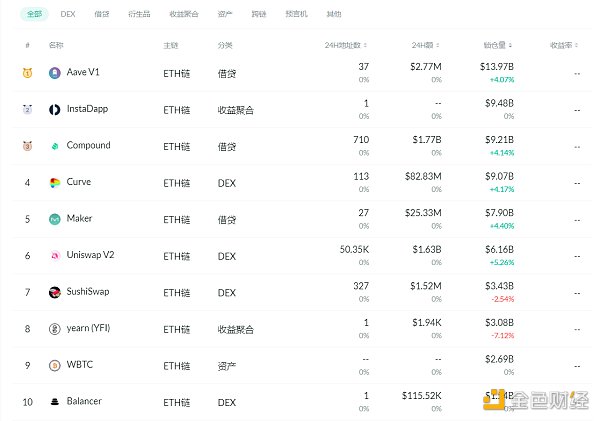Switch to the 收益聚合 tab

tap(184, 15)
